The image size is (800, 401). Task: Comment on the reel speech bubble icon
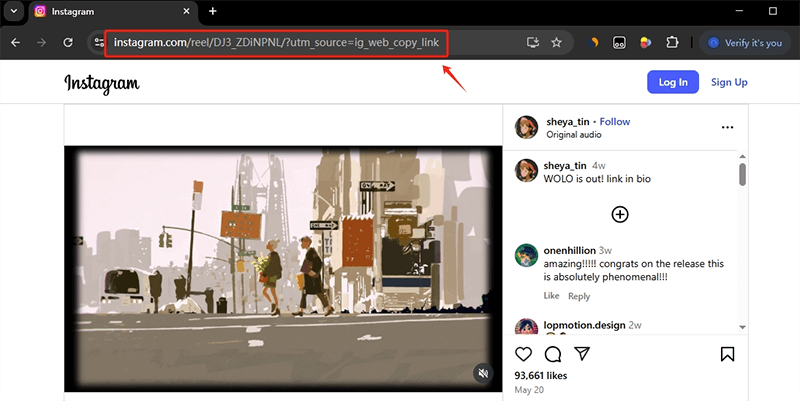tap(553, 354)
